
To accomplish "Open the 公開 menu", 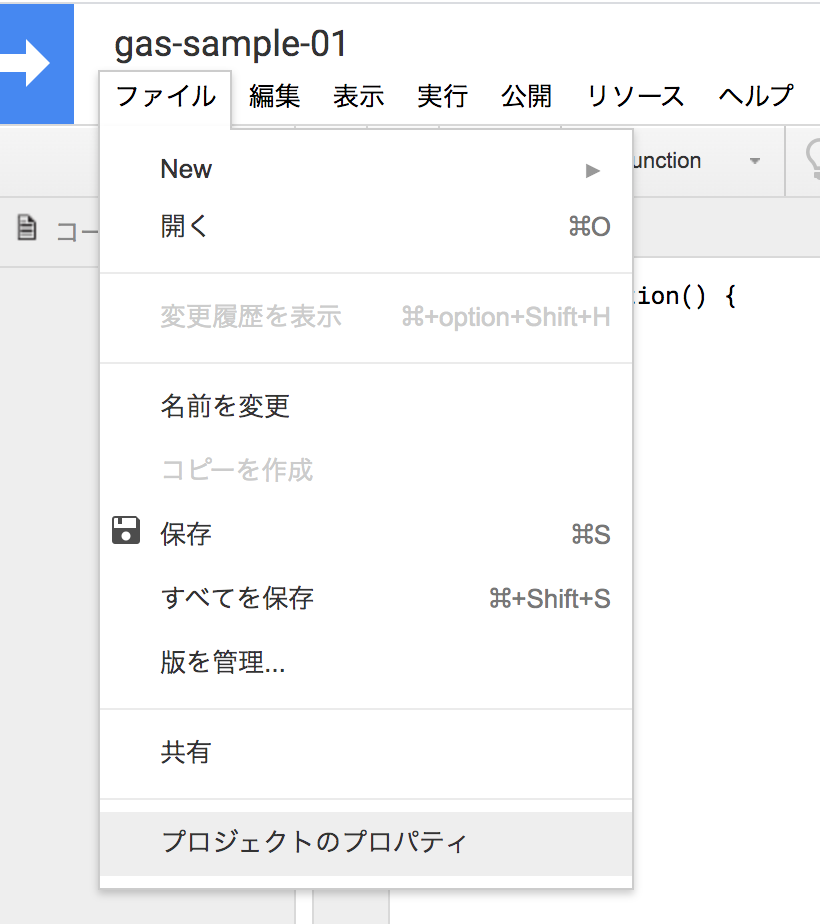I will (x=526, y=96).
